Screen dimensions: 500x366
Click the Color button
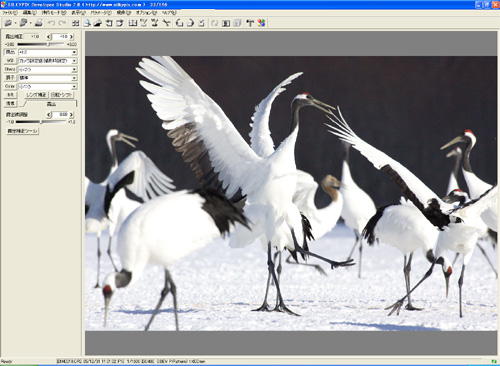[10, 86]
